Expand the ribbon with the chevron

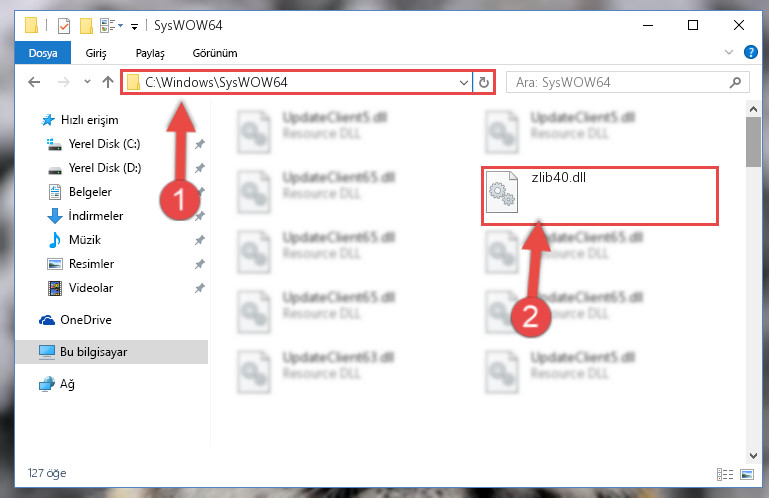[x=728, y=52]
